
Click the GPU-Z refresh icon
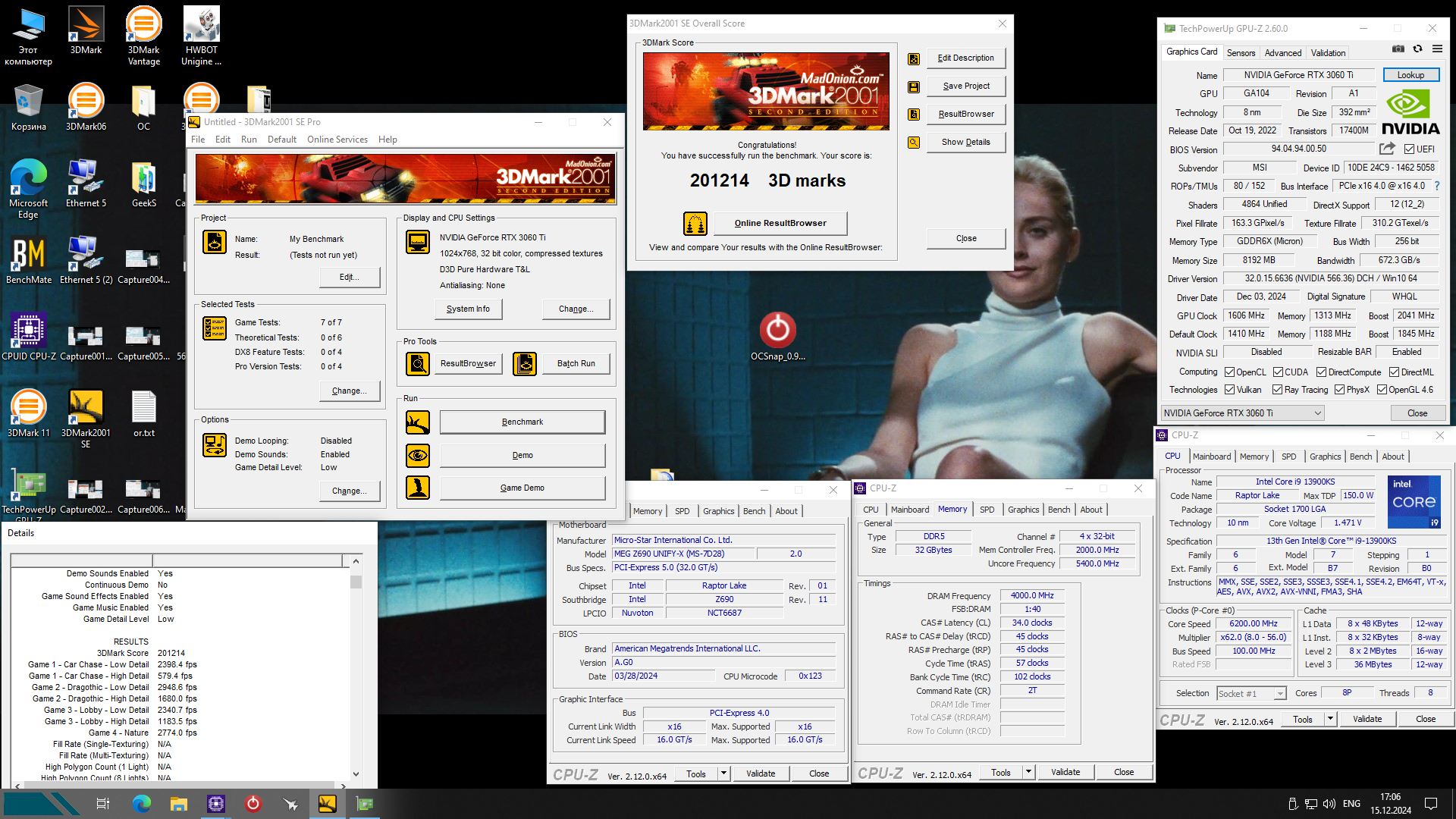[1417, 49]
